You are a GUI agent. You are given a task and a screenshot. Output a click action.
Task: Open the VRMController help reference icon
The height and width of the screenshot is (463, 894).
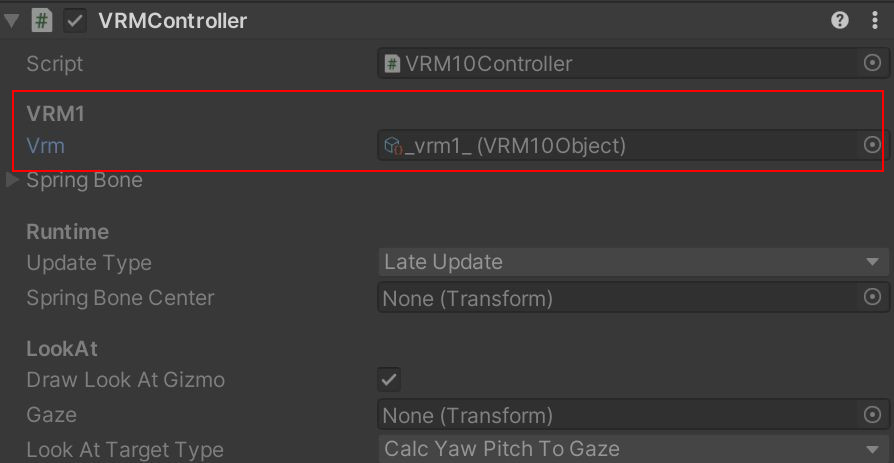[840, 21]
